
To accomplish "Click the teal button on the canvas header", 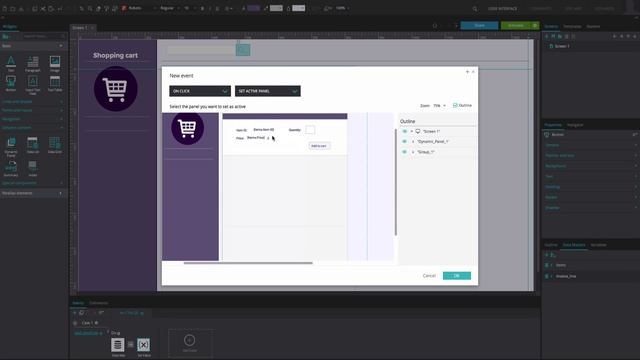I will pos(243,50).
